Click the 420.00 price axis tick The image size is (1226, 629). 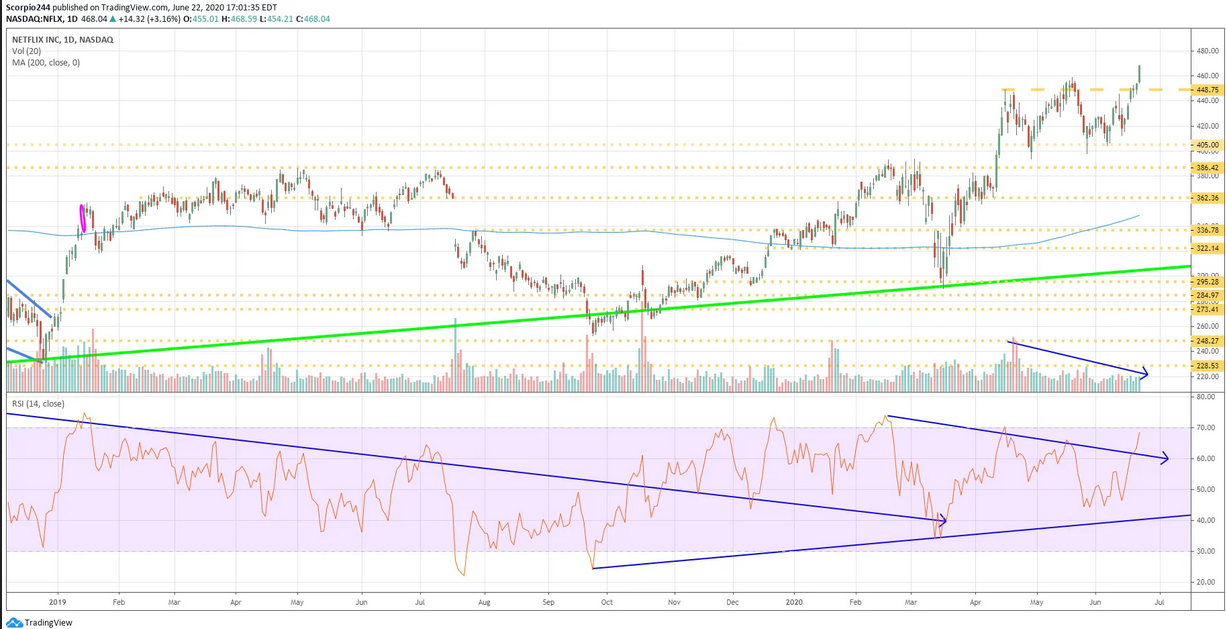click(x=1206, y=126)
